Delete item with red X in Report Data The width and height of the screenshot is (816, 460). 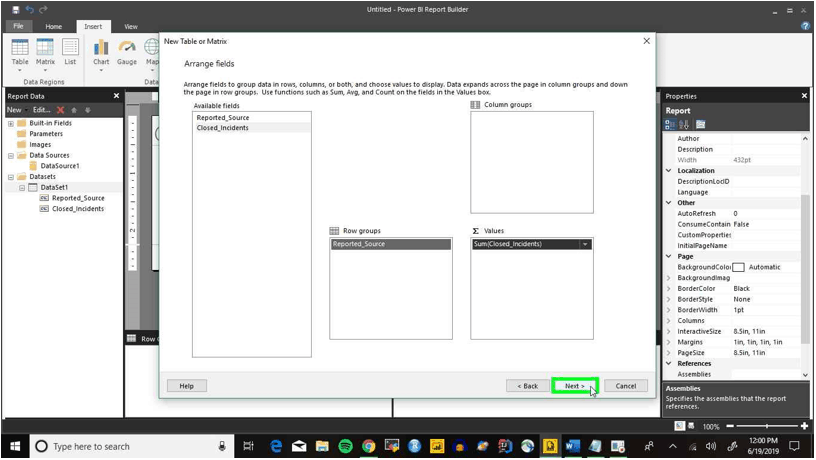tap(61, 110)
